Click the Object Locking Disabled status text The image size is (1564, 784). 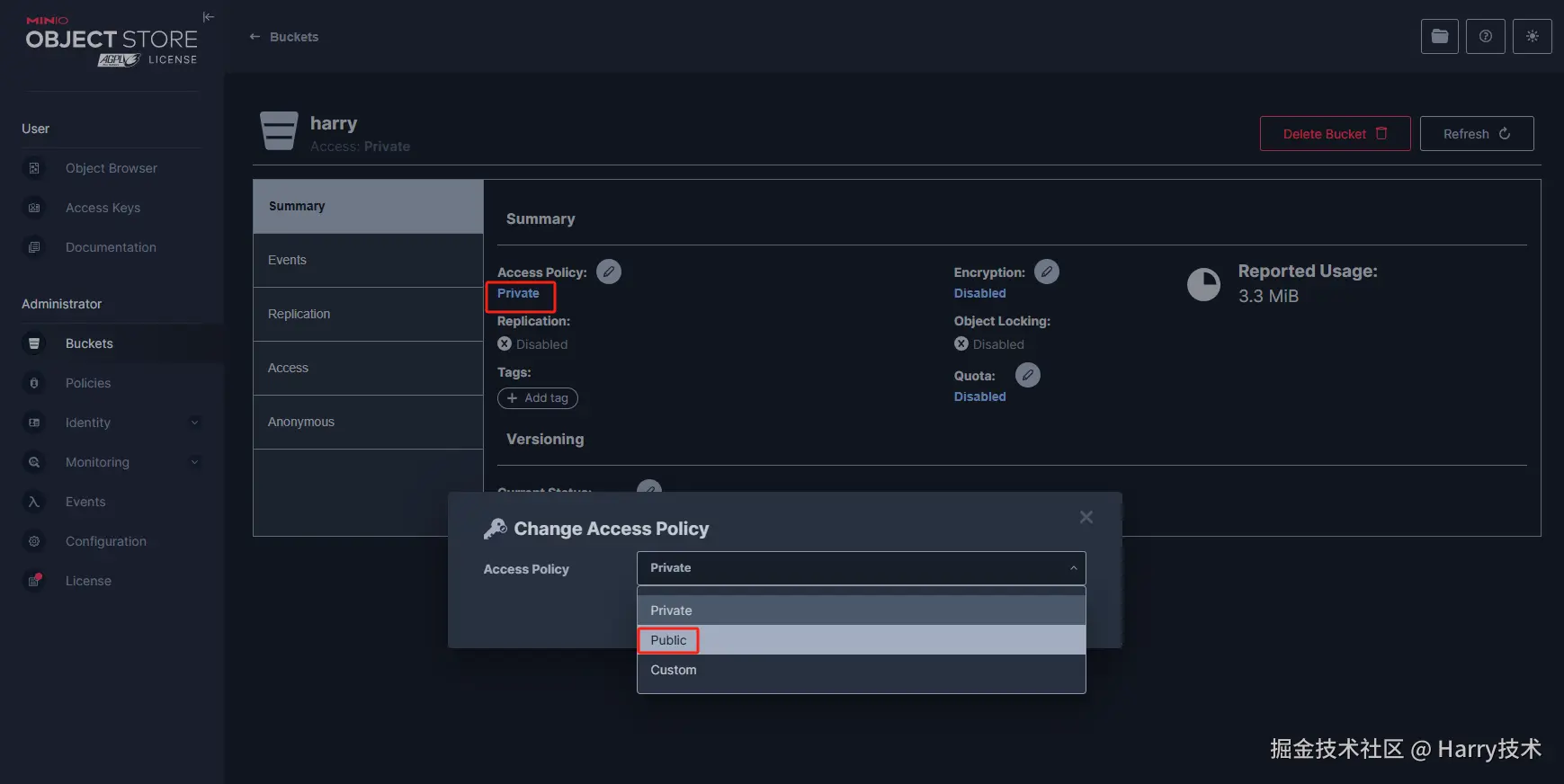(x=998, y=344)
